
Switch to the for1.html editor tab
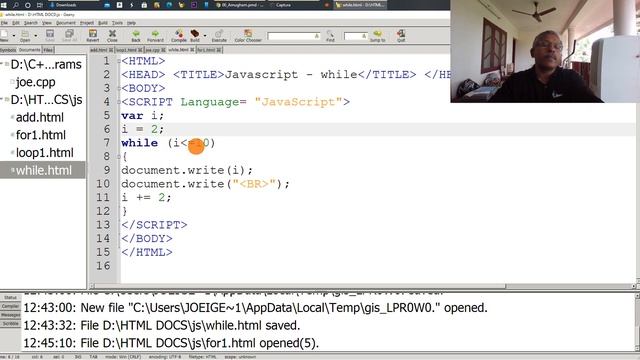(209, 50)
